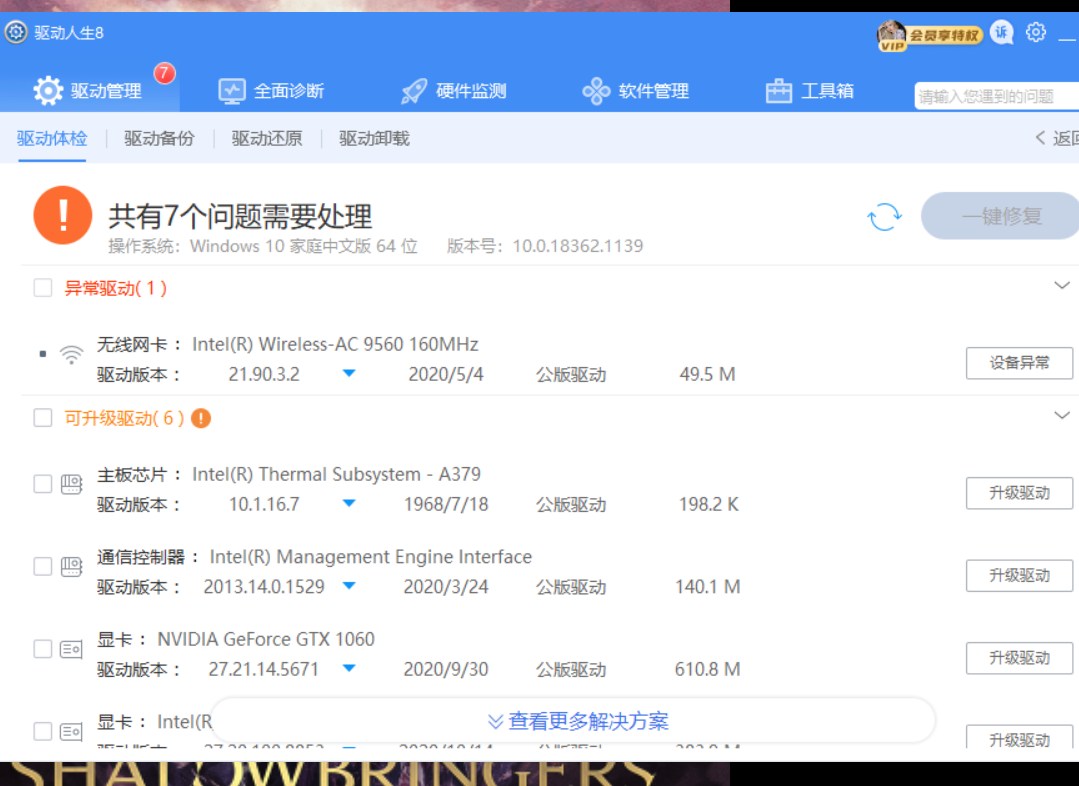Check the 异常驱动 group checkbox
Image resolution: width=1079 pixels, height=786 pixels.
[43, 288]
